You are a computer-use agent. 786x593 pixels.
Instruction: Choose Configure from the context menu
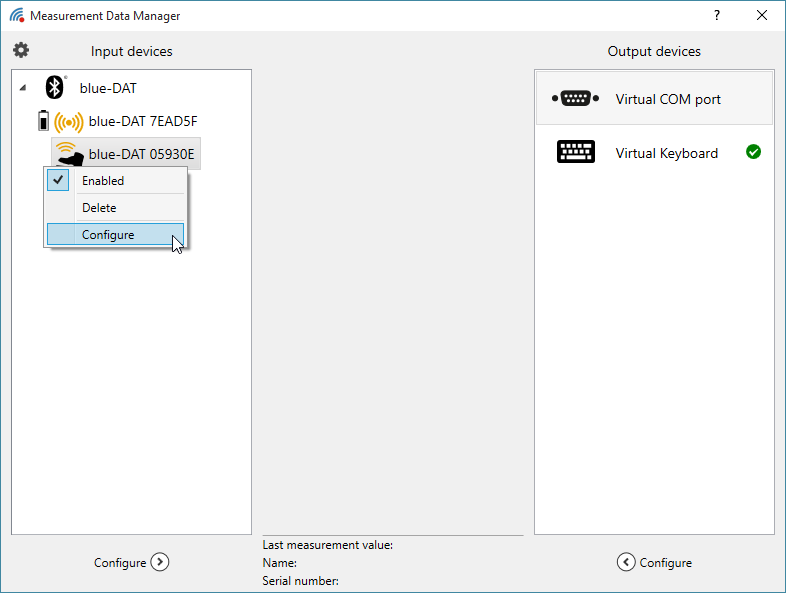(x=108, y=235)
